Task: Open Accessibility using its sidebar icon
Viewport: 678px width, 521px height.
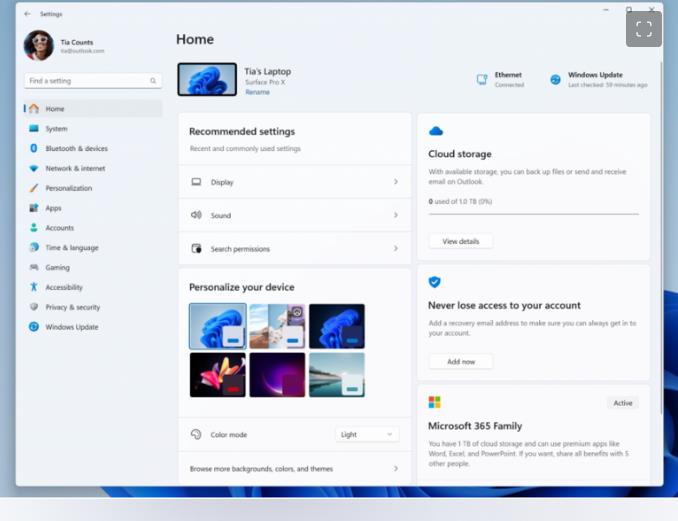Action: coord(34,287)
